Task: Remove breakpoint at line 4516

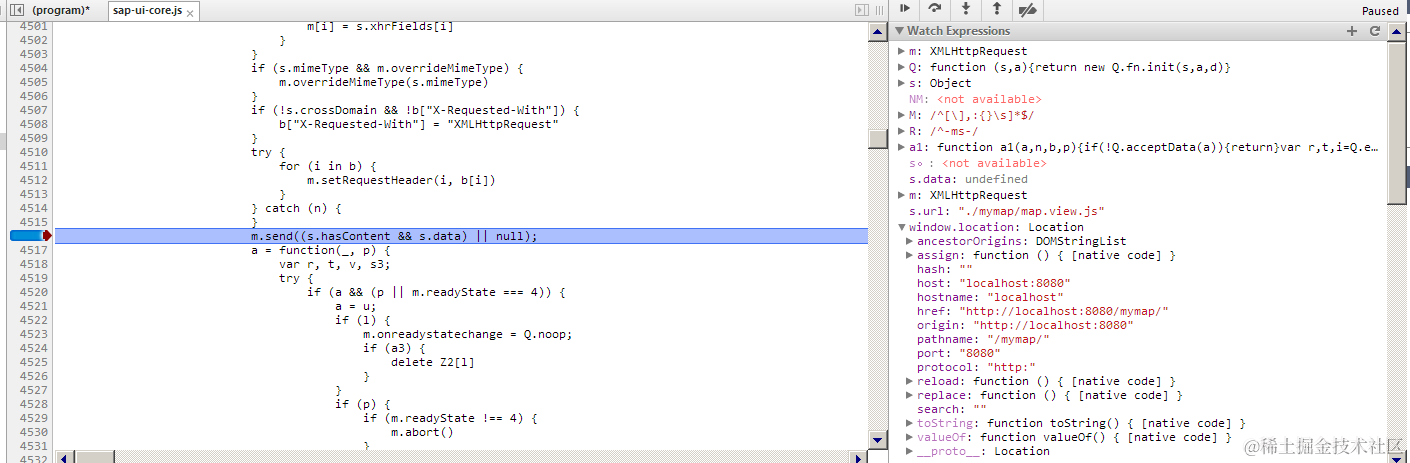Action: pyautogui.click(x=32, y=236)
